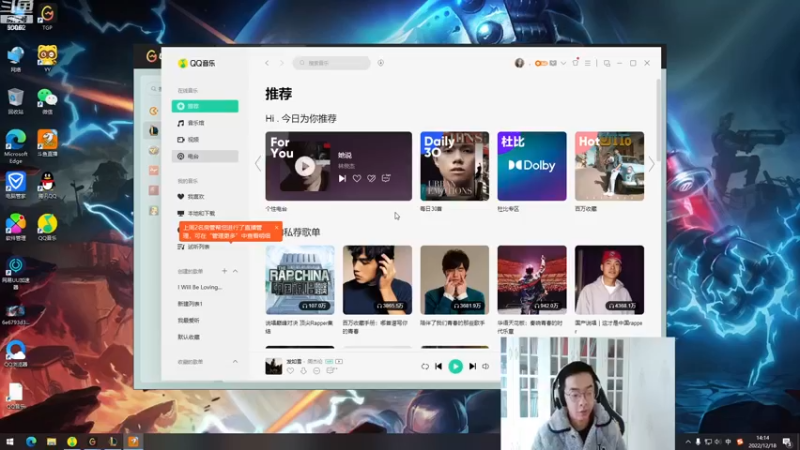800x450 pixels.
Task: Open 我喜欢 favorites list
Action: click(x=205, y=196)
